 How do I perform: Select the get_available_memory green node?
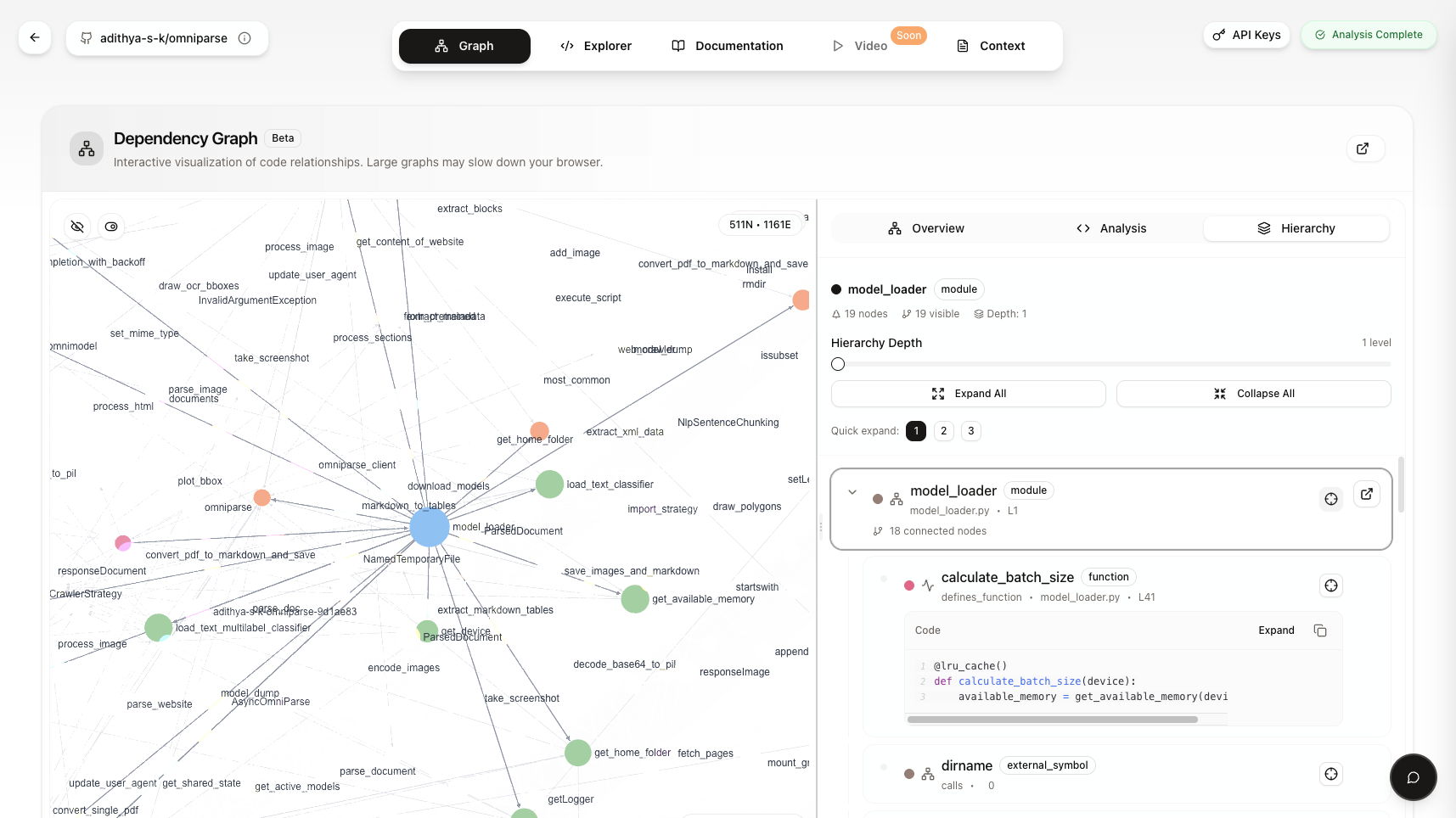click(x=635, y=599)
